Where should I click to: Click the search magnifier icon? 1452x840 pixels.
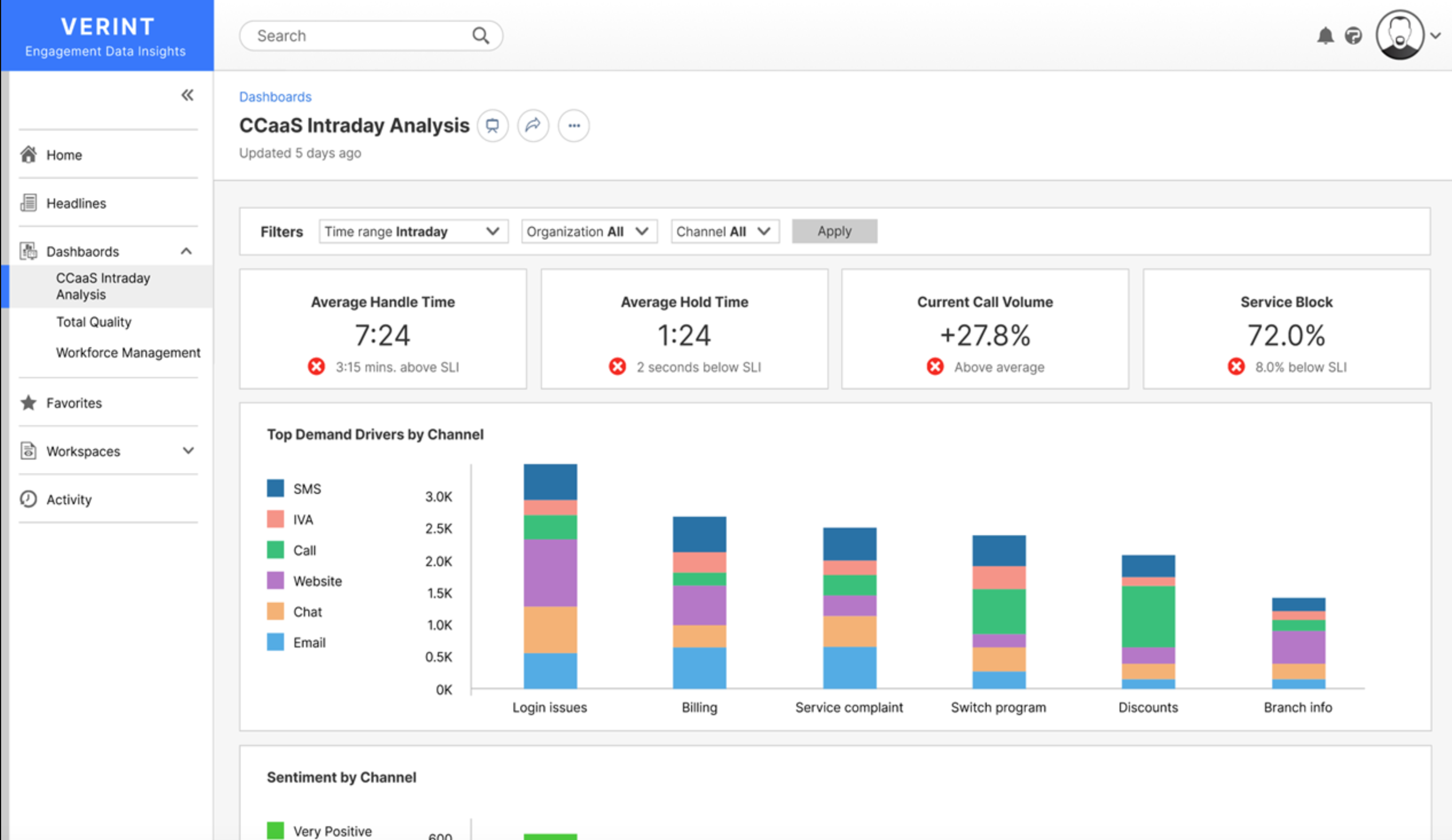481,36
